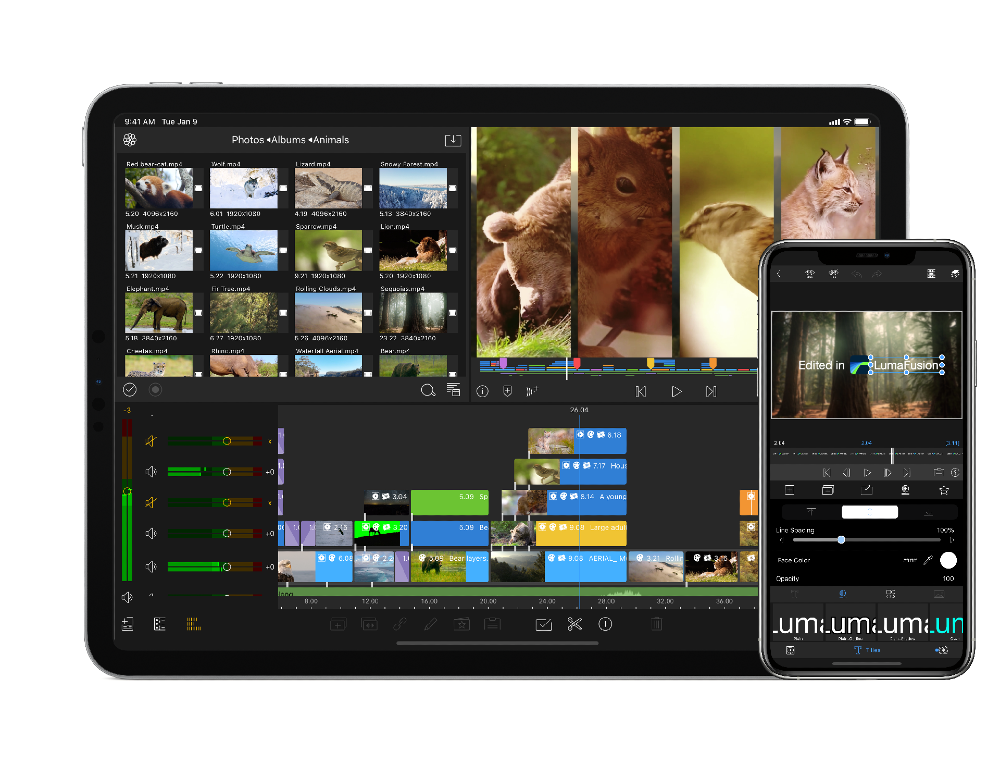This screenshot has height=764, width=1000.
Task: Click the library search magnifier icon
Action: point(428,390)
